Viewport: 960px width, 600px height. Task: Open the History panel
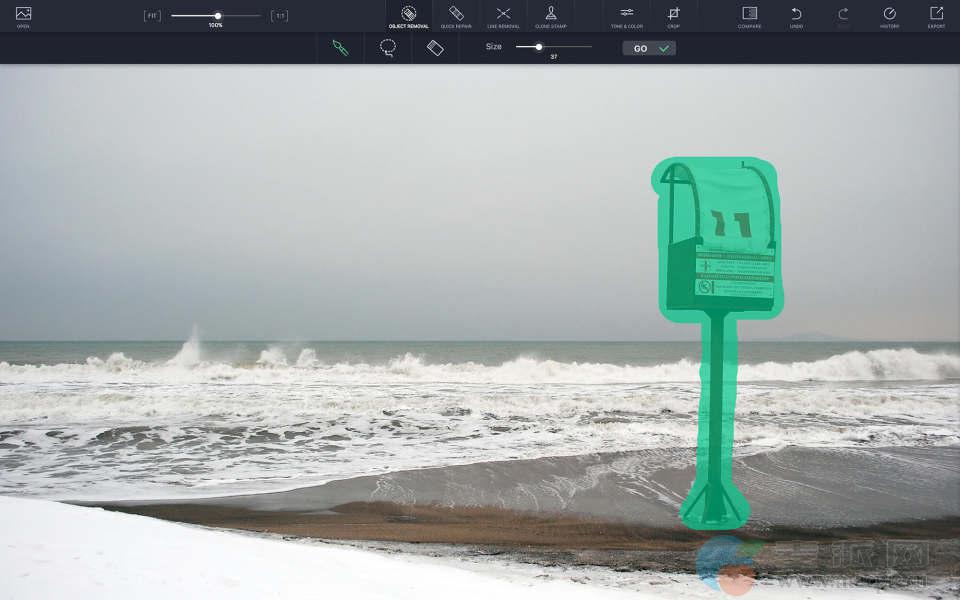tap(889, 15)
